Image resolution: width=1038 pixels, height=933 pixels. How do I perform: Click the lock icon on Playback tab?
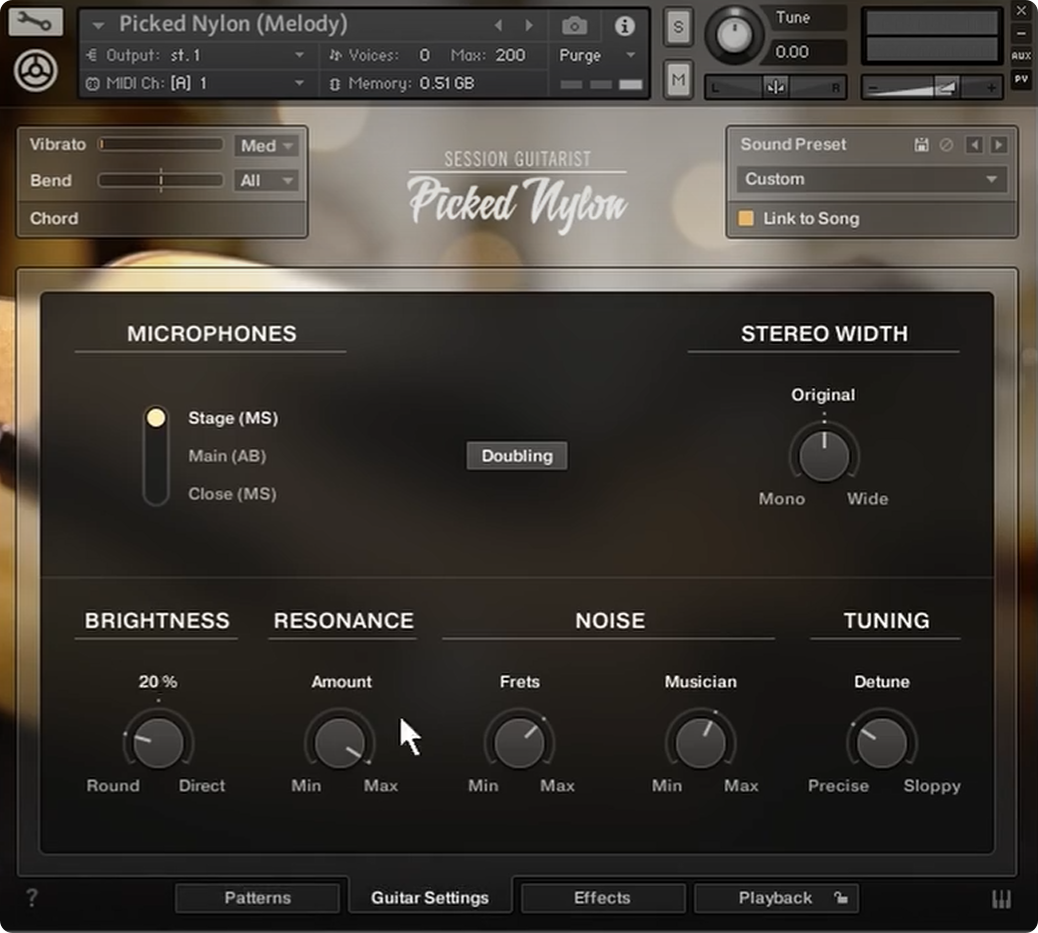point(840,898)
